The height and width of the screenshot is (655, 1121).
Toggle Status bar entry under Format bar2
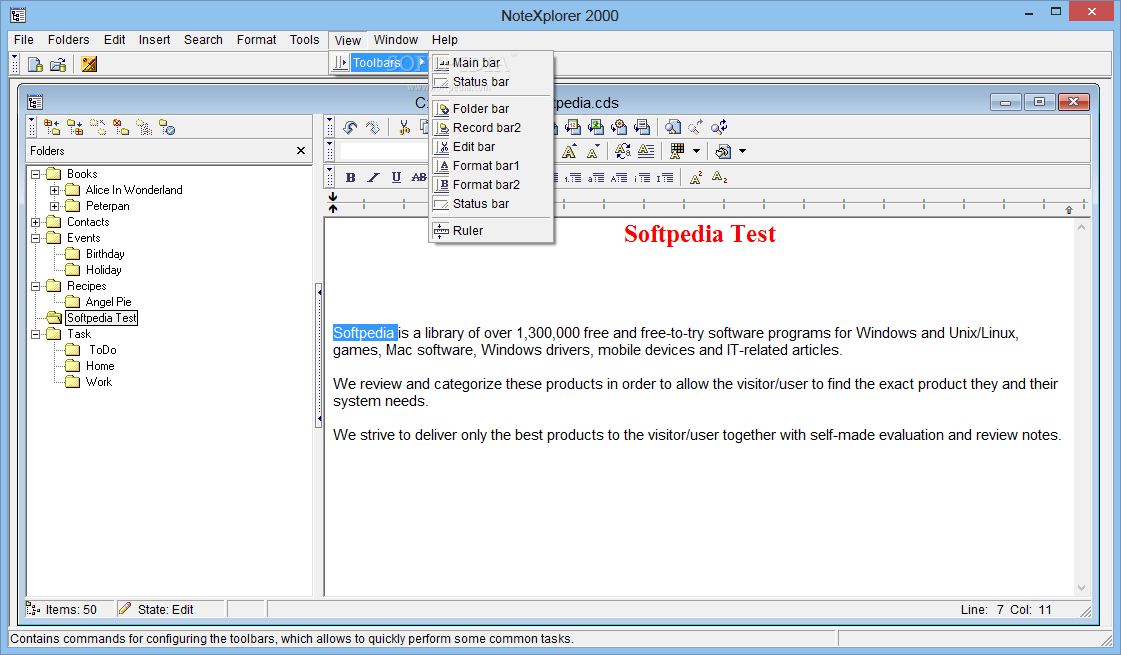click(491, 204)
